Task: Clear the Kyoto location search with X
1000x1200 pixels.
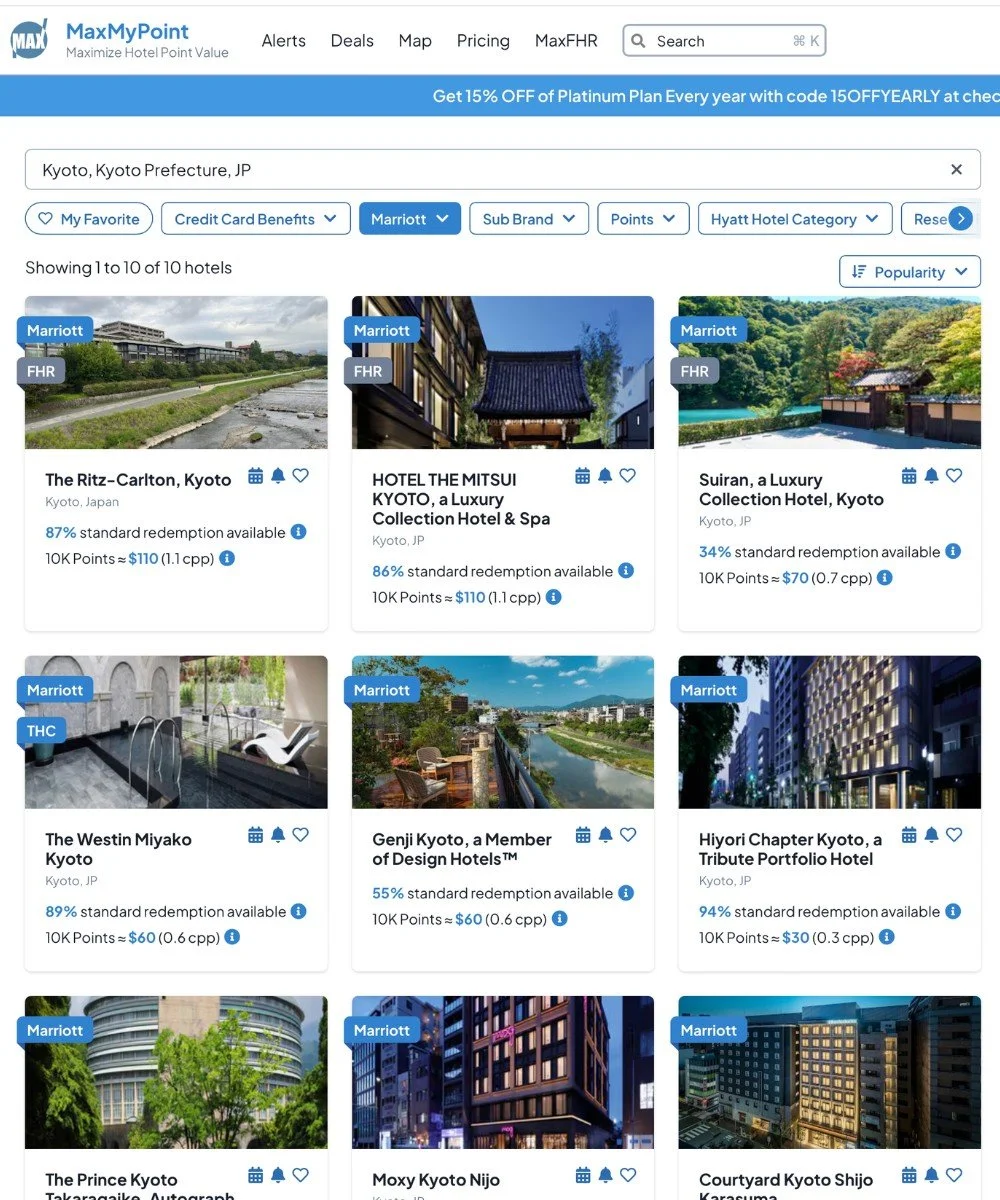Action: point(956,170)
